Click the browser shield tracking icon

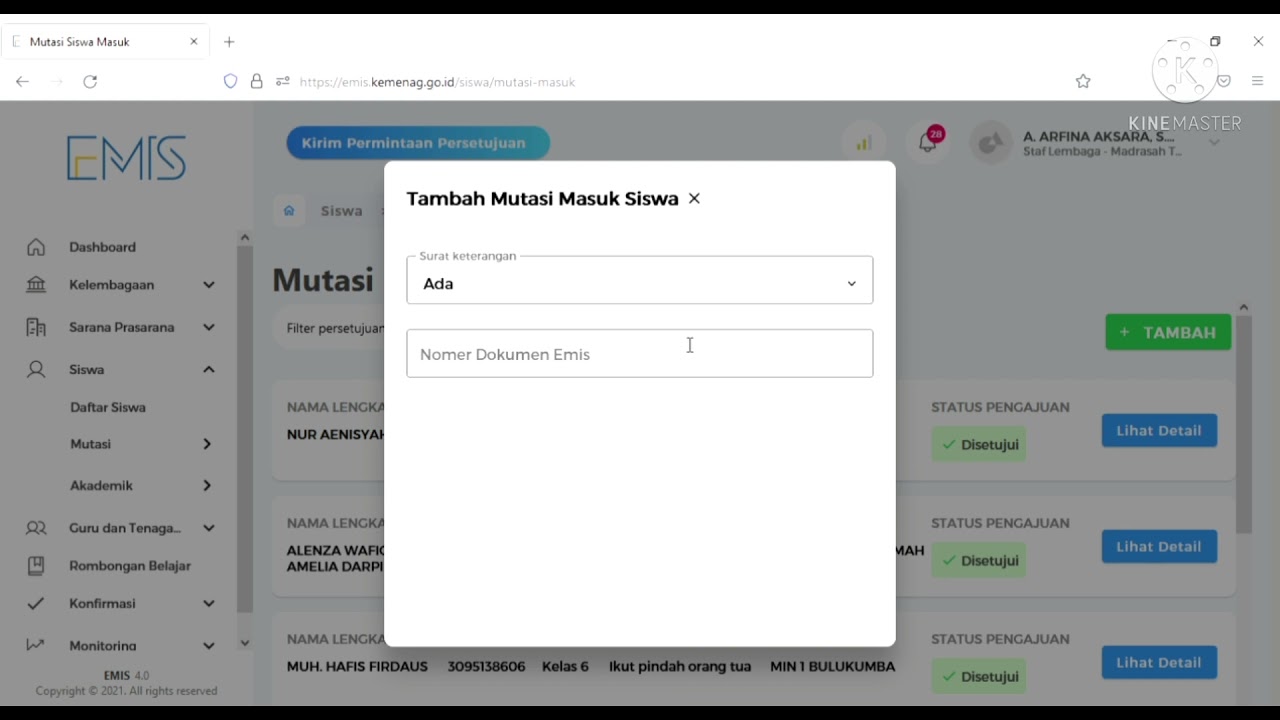point(230,82)
